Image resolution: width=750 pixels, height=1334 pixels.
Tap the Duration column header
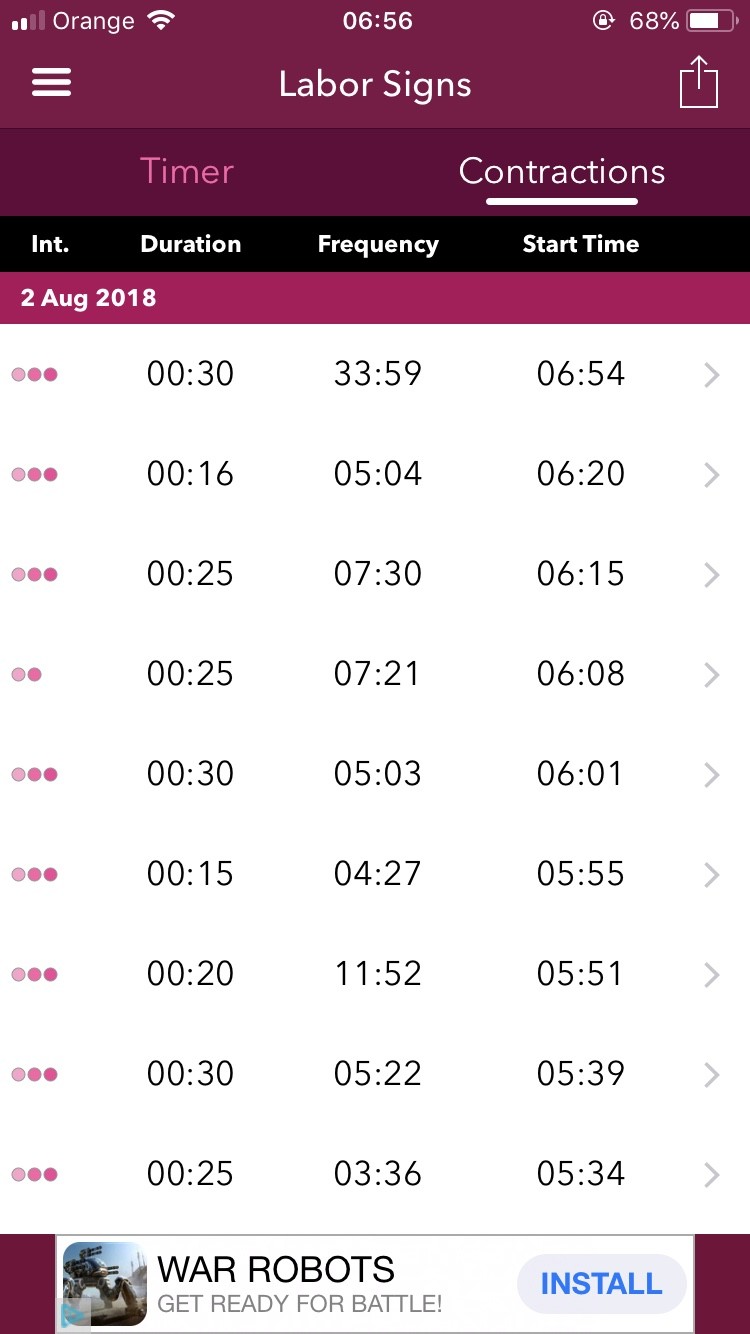pyautogui.click(x=191, y=244)
